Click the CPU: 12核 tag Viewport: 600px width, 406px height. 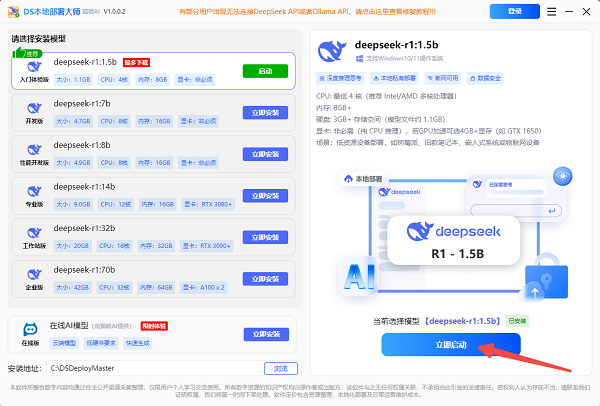click(116, 204)
